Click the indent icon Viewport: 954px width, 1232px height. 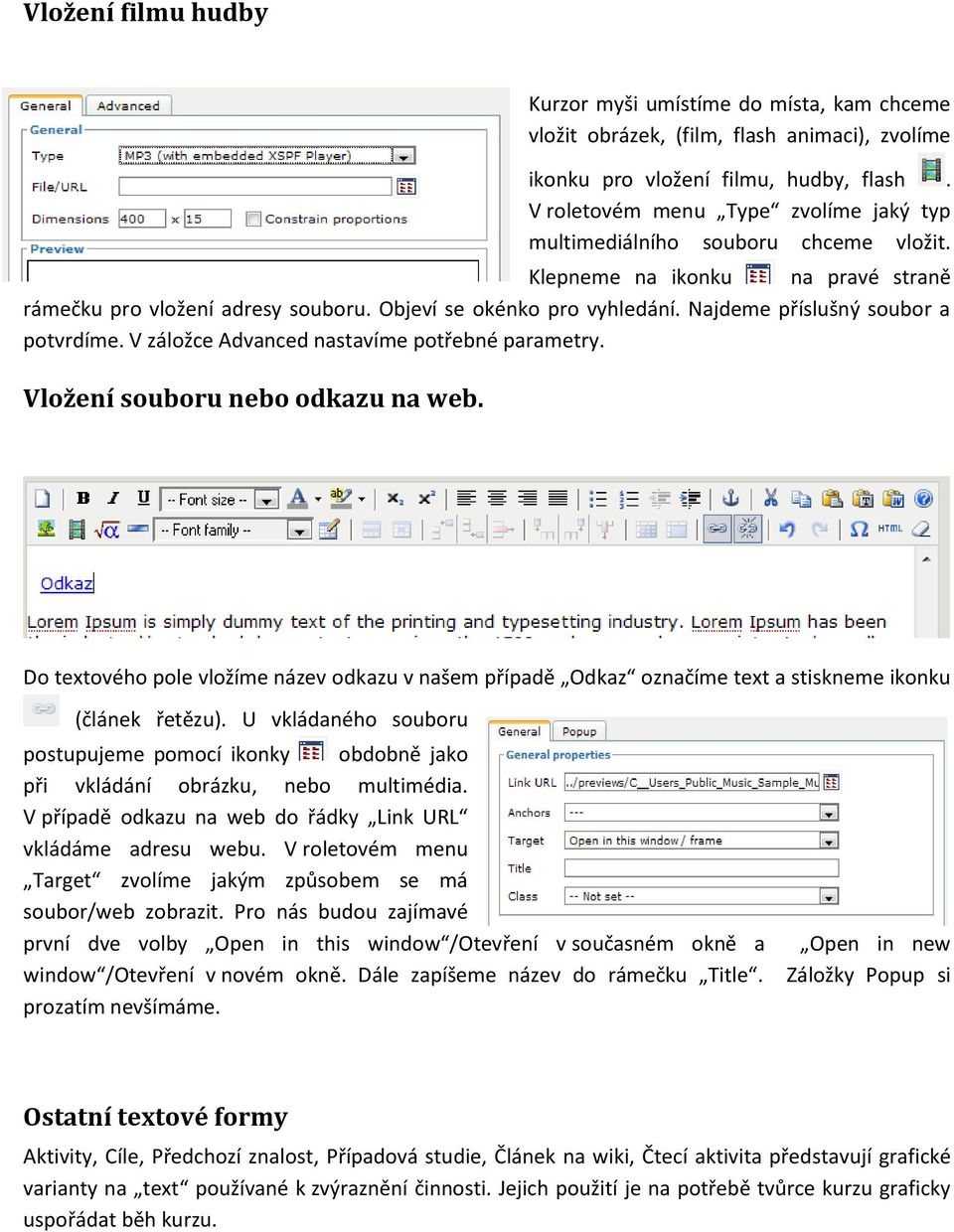point(691,499)
